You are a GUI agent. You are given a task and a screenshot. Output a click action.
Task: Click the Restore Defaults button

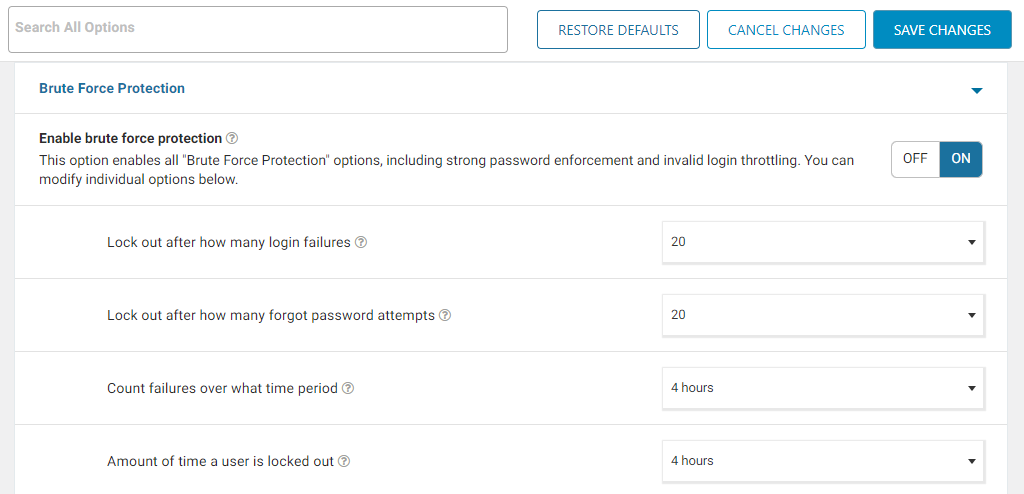[618, 29]
